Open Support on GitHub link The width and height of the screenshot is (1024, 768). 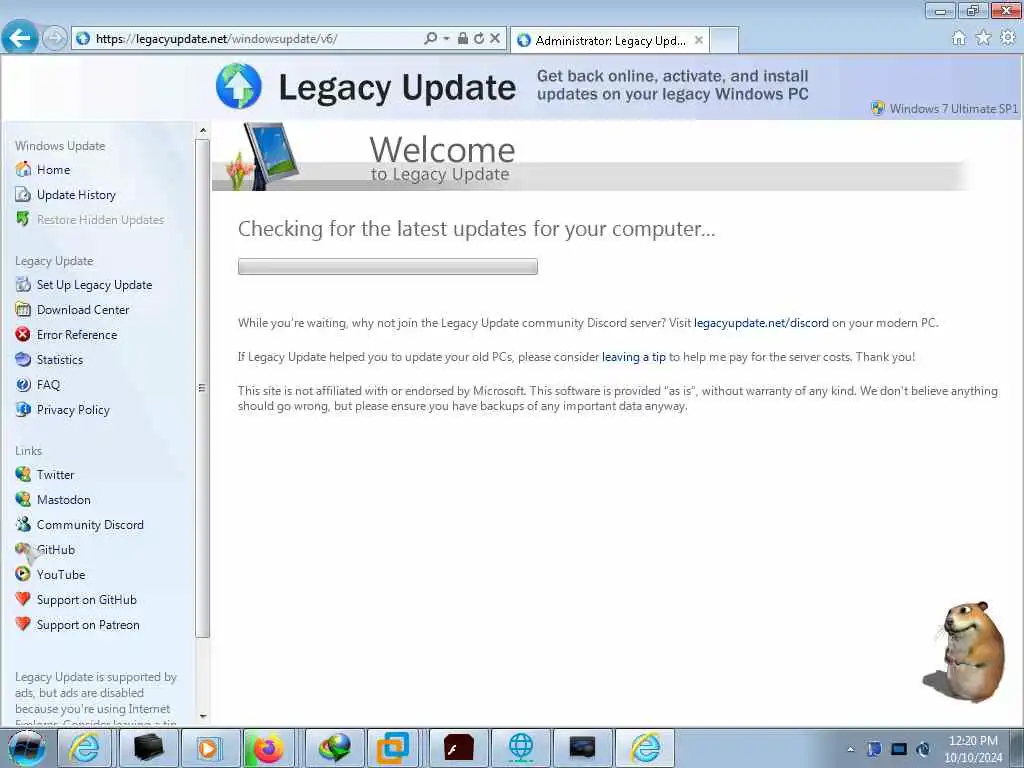point(86,600)
